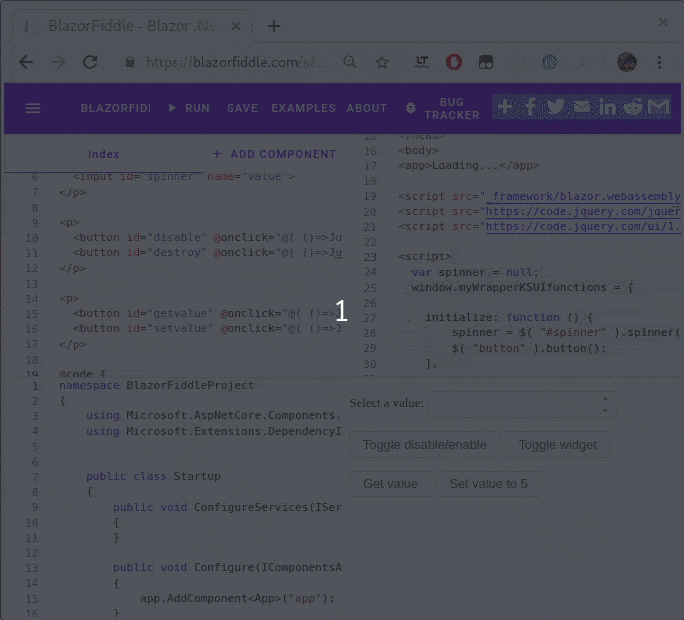Share on Reddit icon
The width and height of the screenshot is (684, 620).
(633, 107)
